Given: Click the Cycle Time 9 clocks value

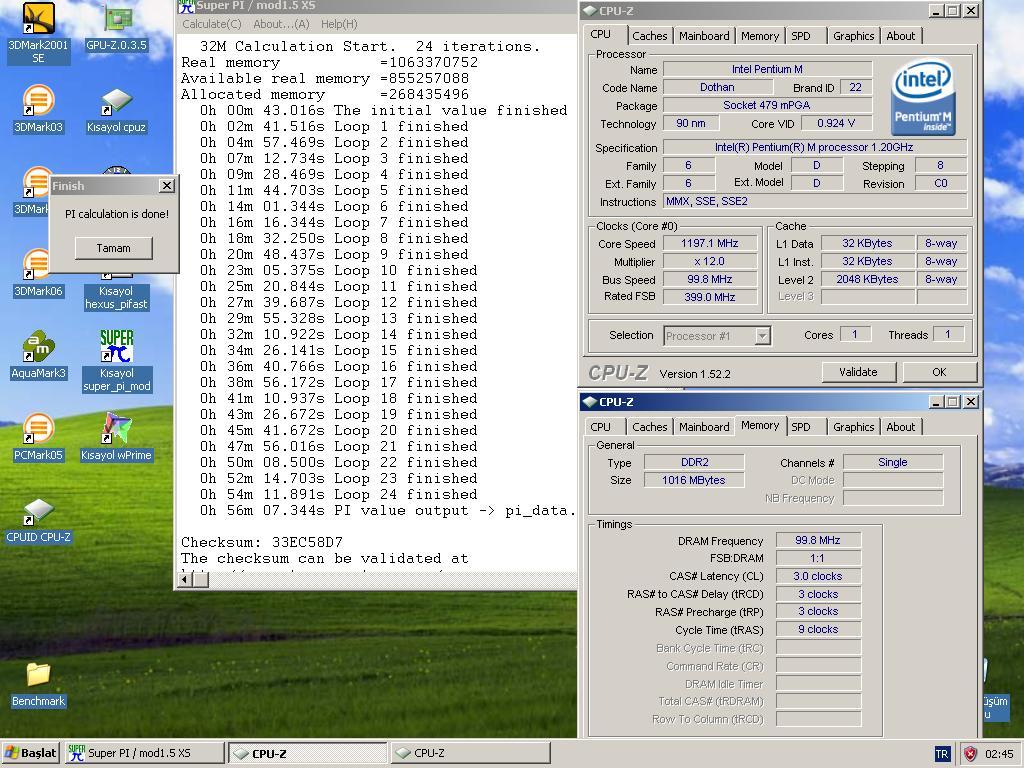Looking at the screenshot, I should pos(818,630).
